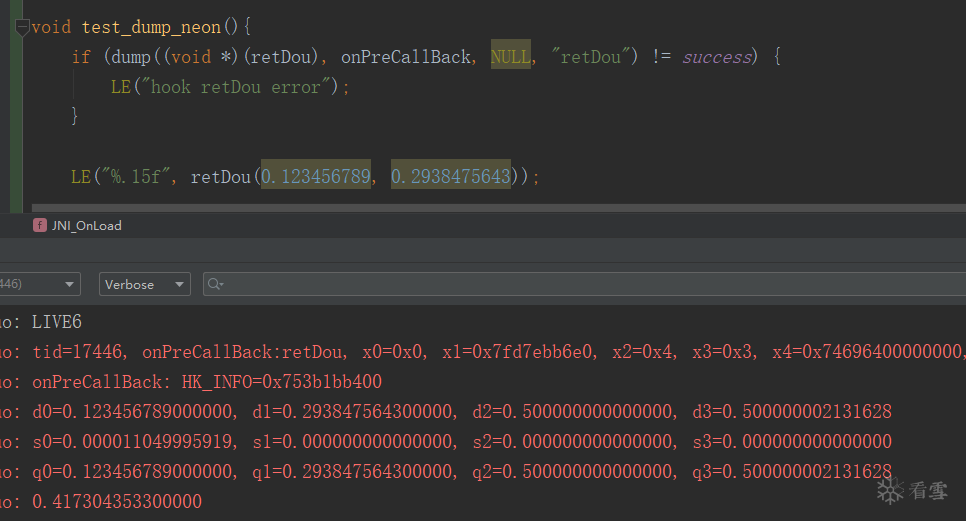
Task: Click the onPreCallBack argument in dump call
Action: click(x=405, y=57)
